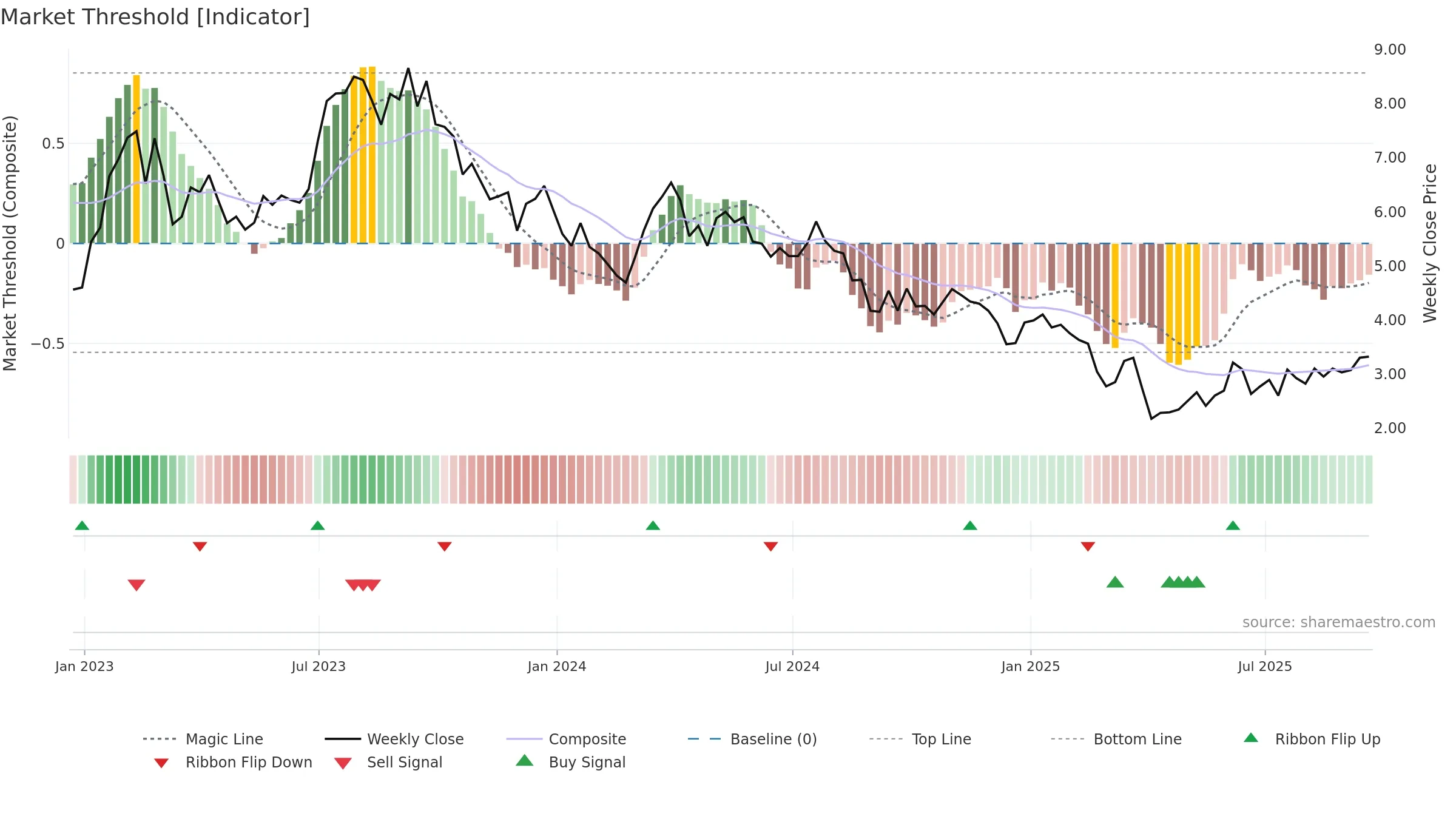The height and width of the screenshot is (819, 1456).
Task: Click the Market Threshold (Composite) axis title
Action: pyautogui.click(x=10, y=243)
